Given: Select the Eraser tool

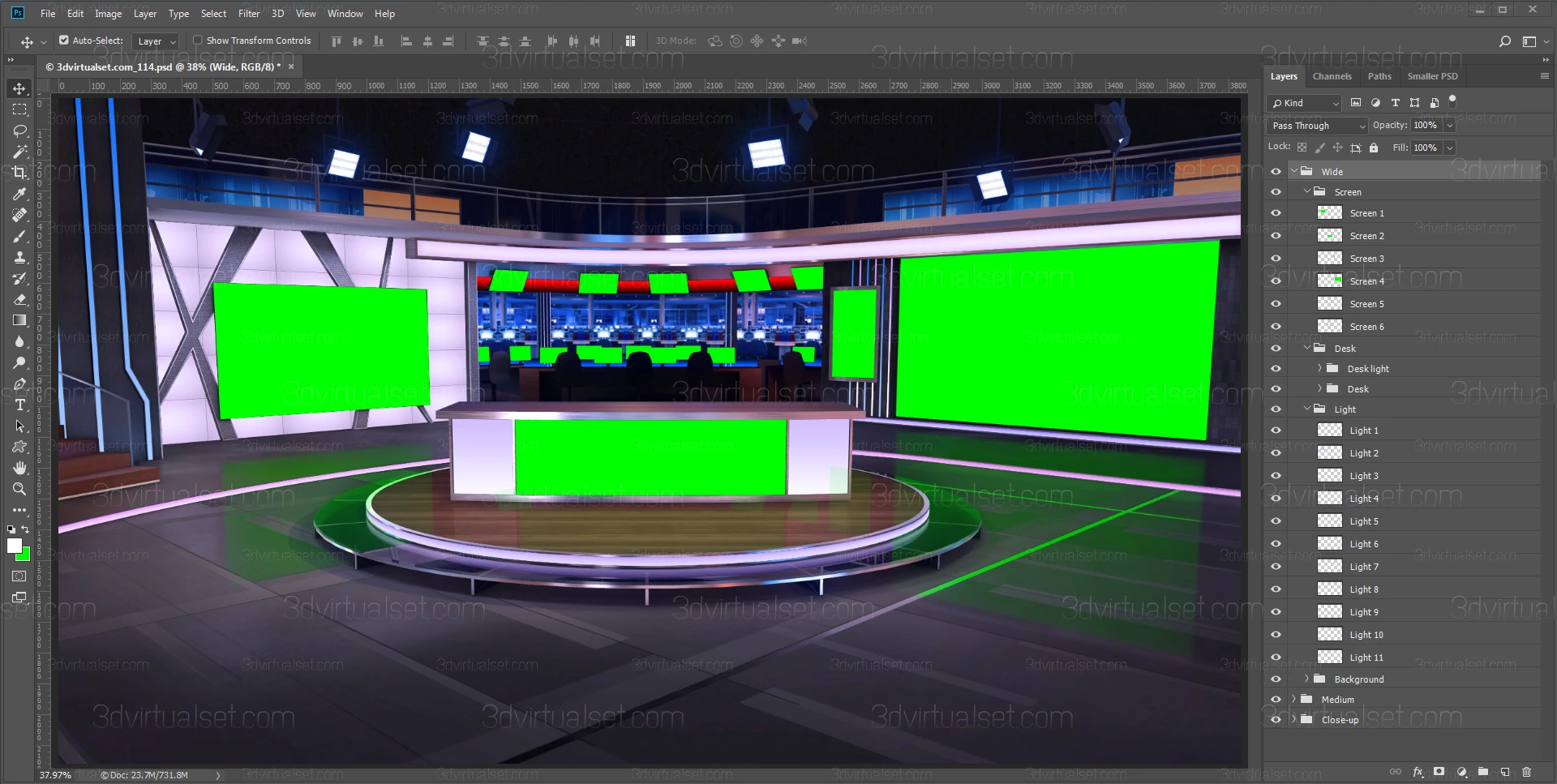Looking at the screenshot, I should 19,299.
